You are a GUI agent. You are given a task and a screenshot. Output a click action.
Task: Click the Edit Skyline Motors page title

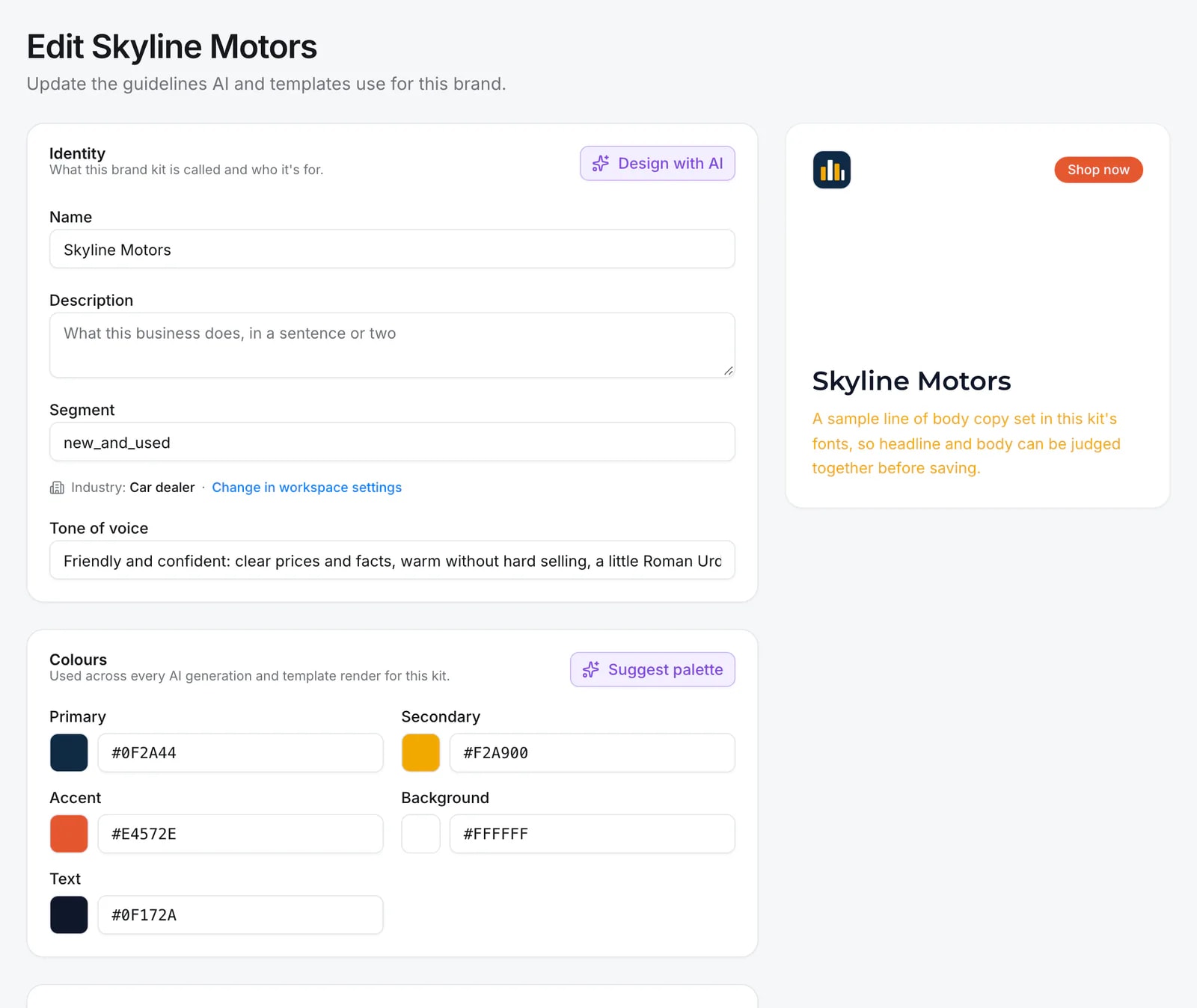[x=172, y=46]
